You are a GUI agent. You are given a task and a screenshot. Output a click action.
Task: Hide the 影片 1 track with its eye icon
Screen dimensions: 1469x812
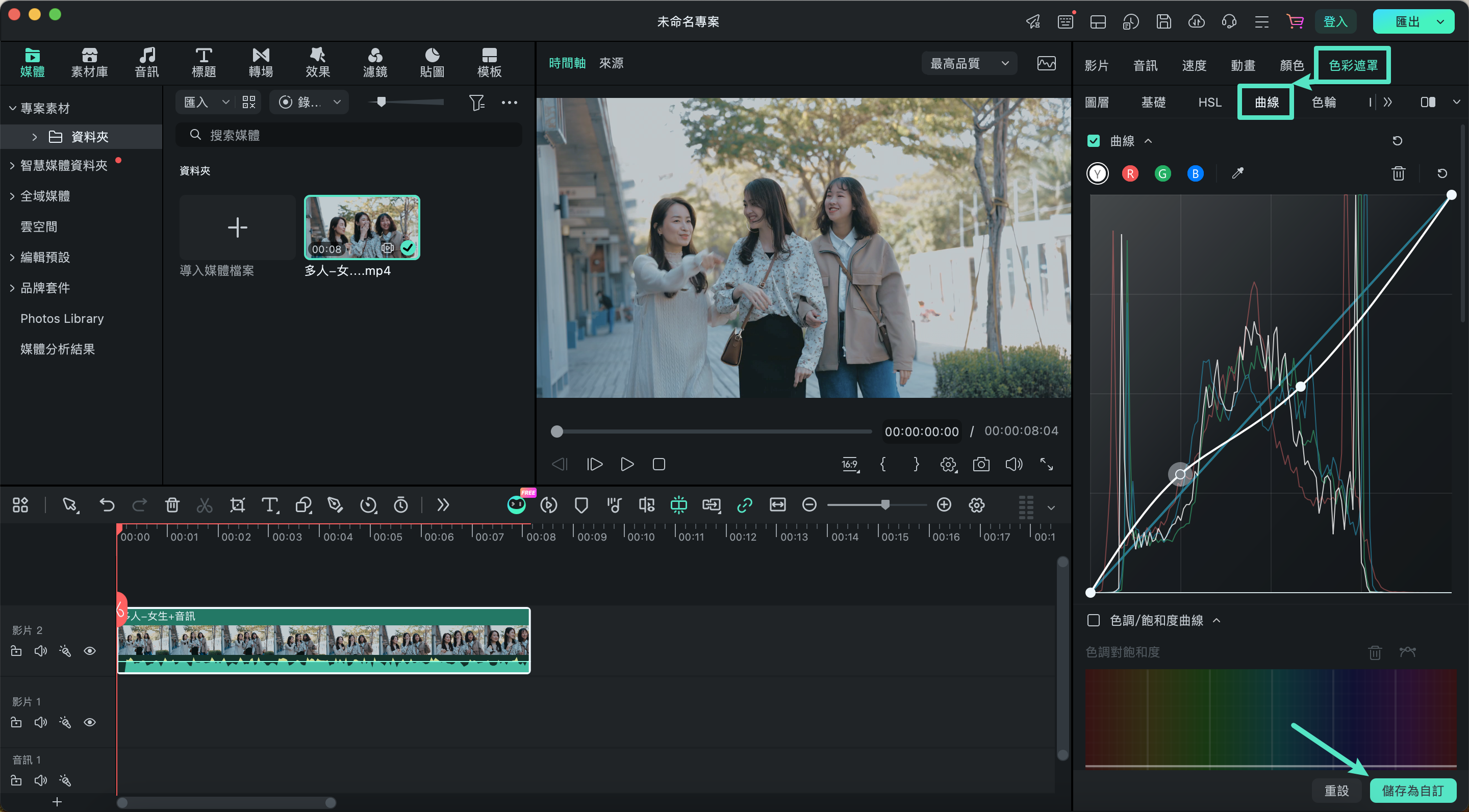pyautogui.click(x=90, y=722)
